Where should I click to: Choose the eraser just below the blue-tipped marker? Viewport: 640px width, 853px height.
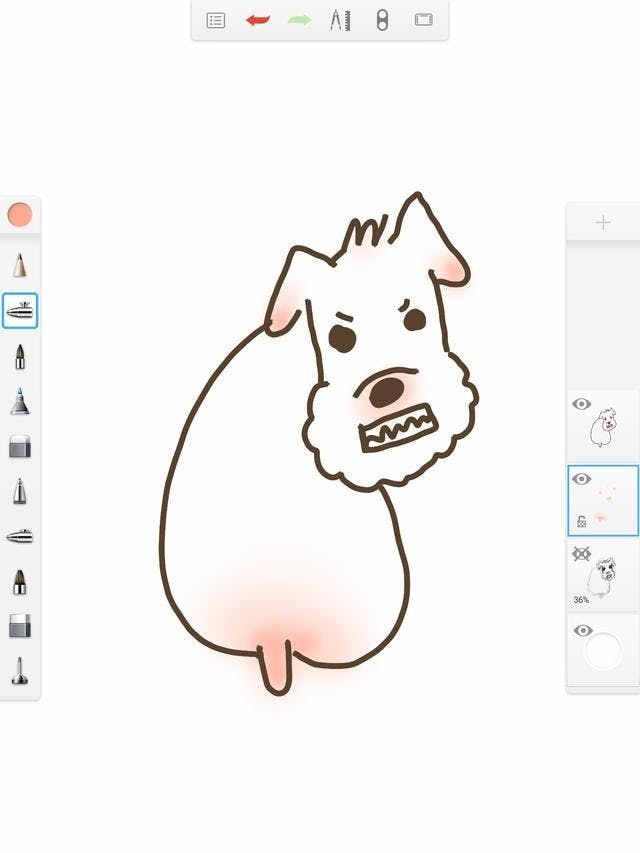[x=20, y=446]
